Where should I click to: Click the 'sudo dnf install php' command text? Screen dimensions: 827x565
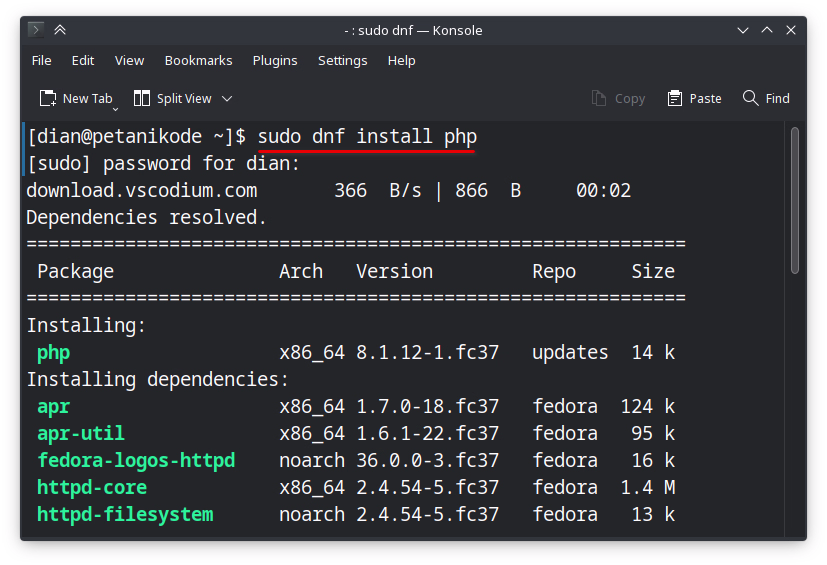pyautogui.click(x=367, y=137)
